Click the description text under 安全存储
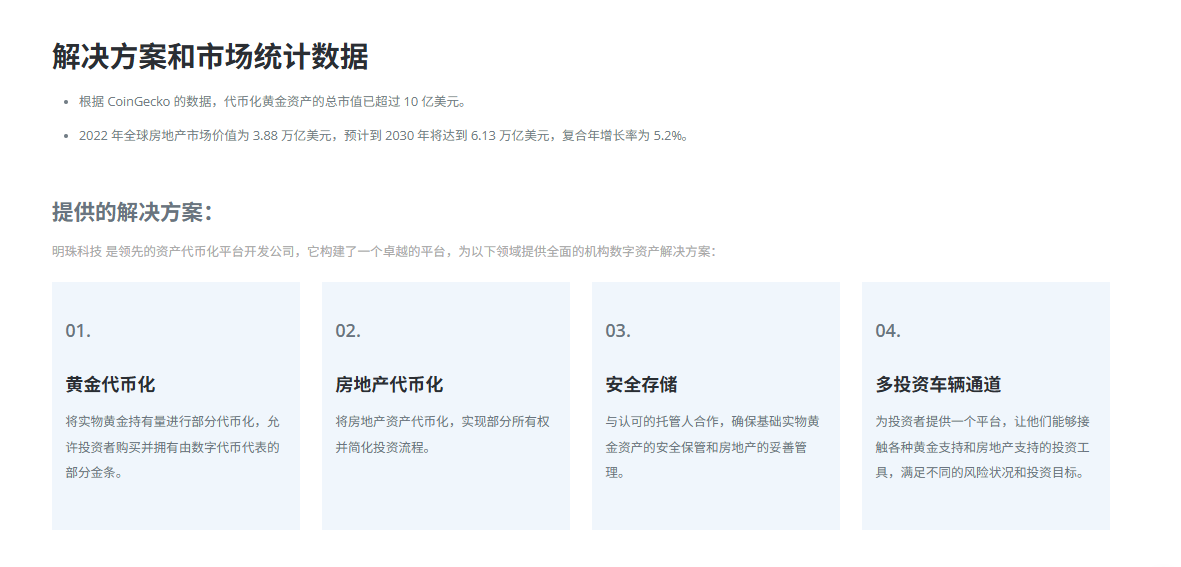Viewport: 1181px width, 567px height. pos(713,447)
